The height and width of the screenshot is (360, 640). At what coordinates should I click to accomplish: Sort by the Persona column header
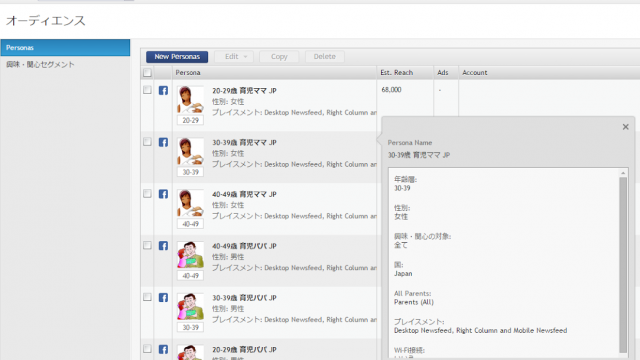(x=275, y=73)
